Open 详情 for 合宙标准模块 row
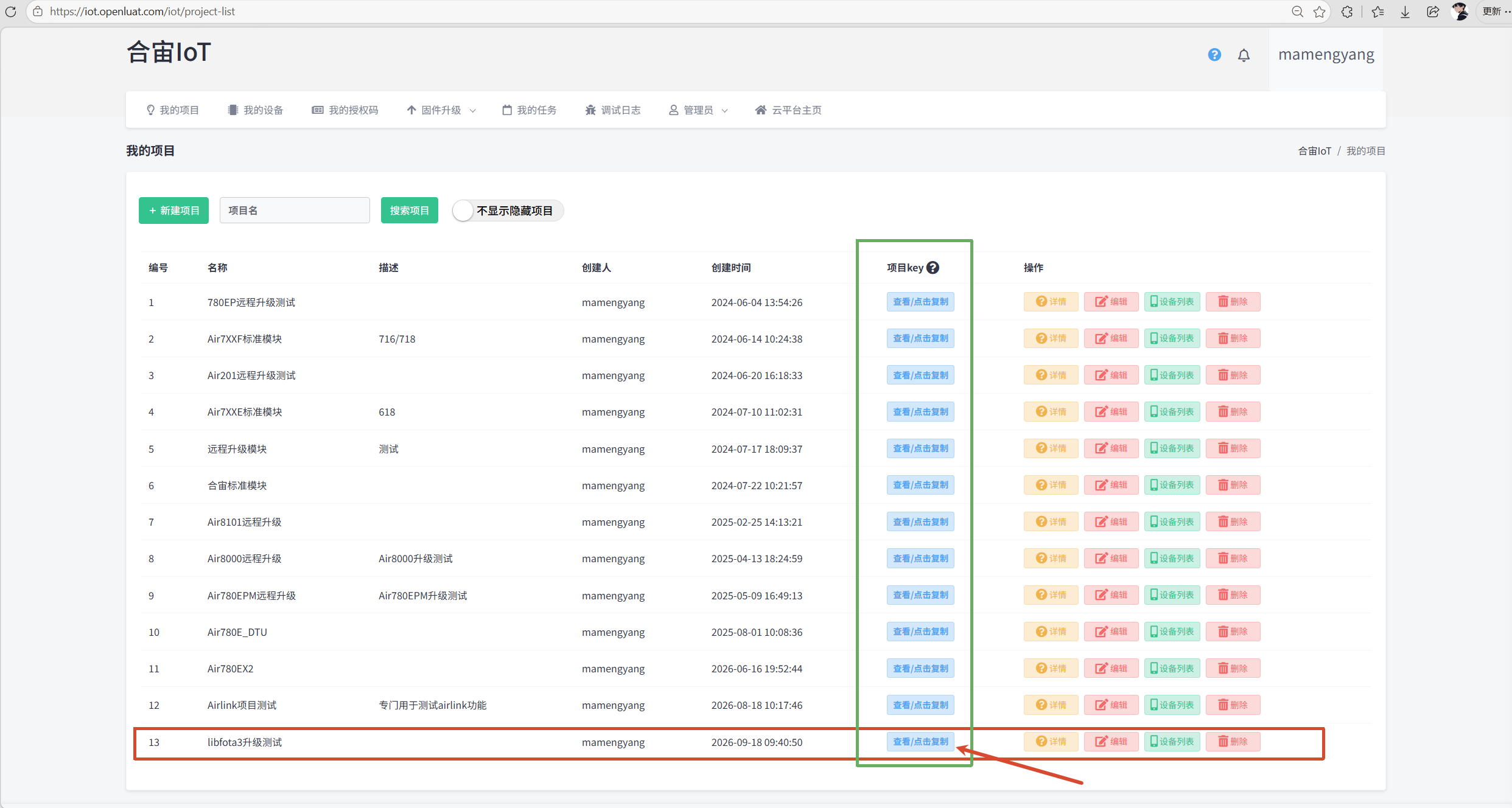The image size is (1512, 808). 1051,485
